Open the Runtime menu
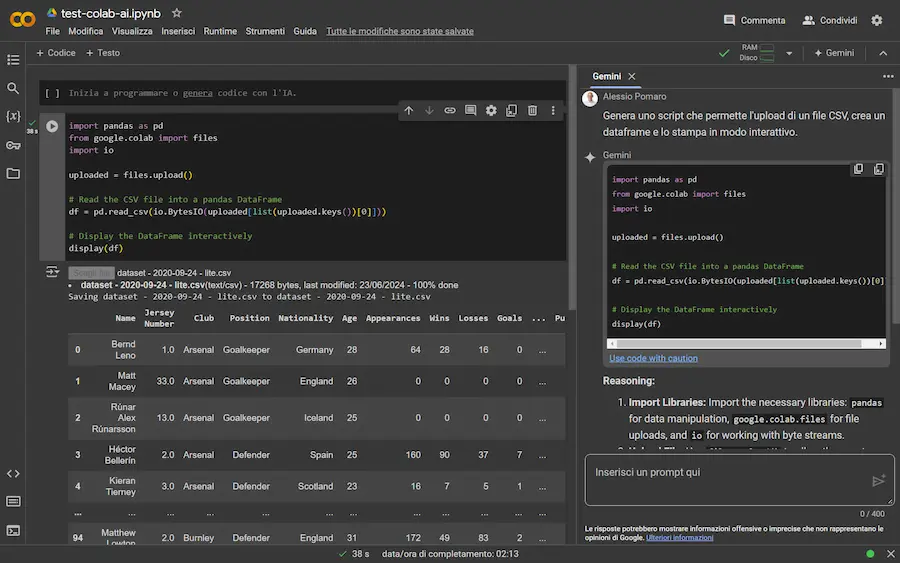This screenshot has height=563, width=900. pyautogui.click(x=220, y=31)
